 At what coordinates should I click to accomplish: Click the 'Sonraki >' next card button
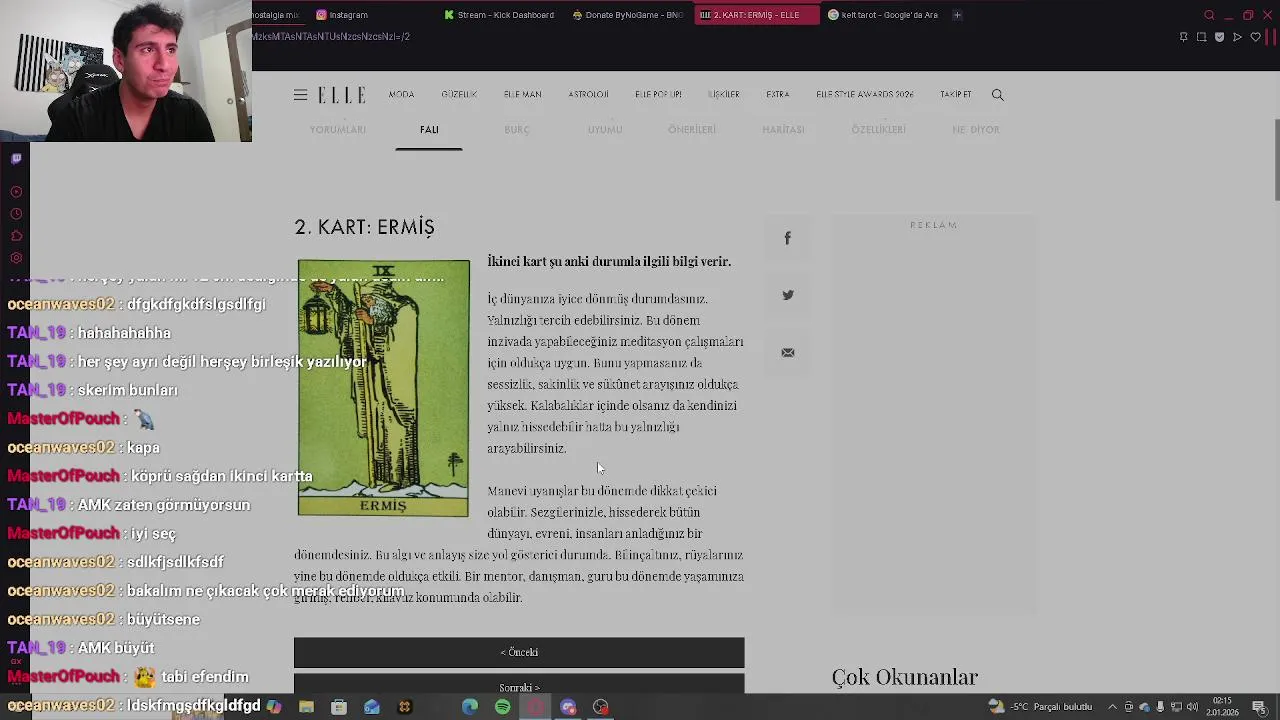coord(519,684)
